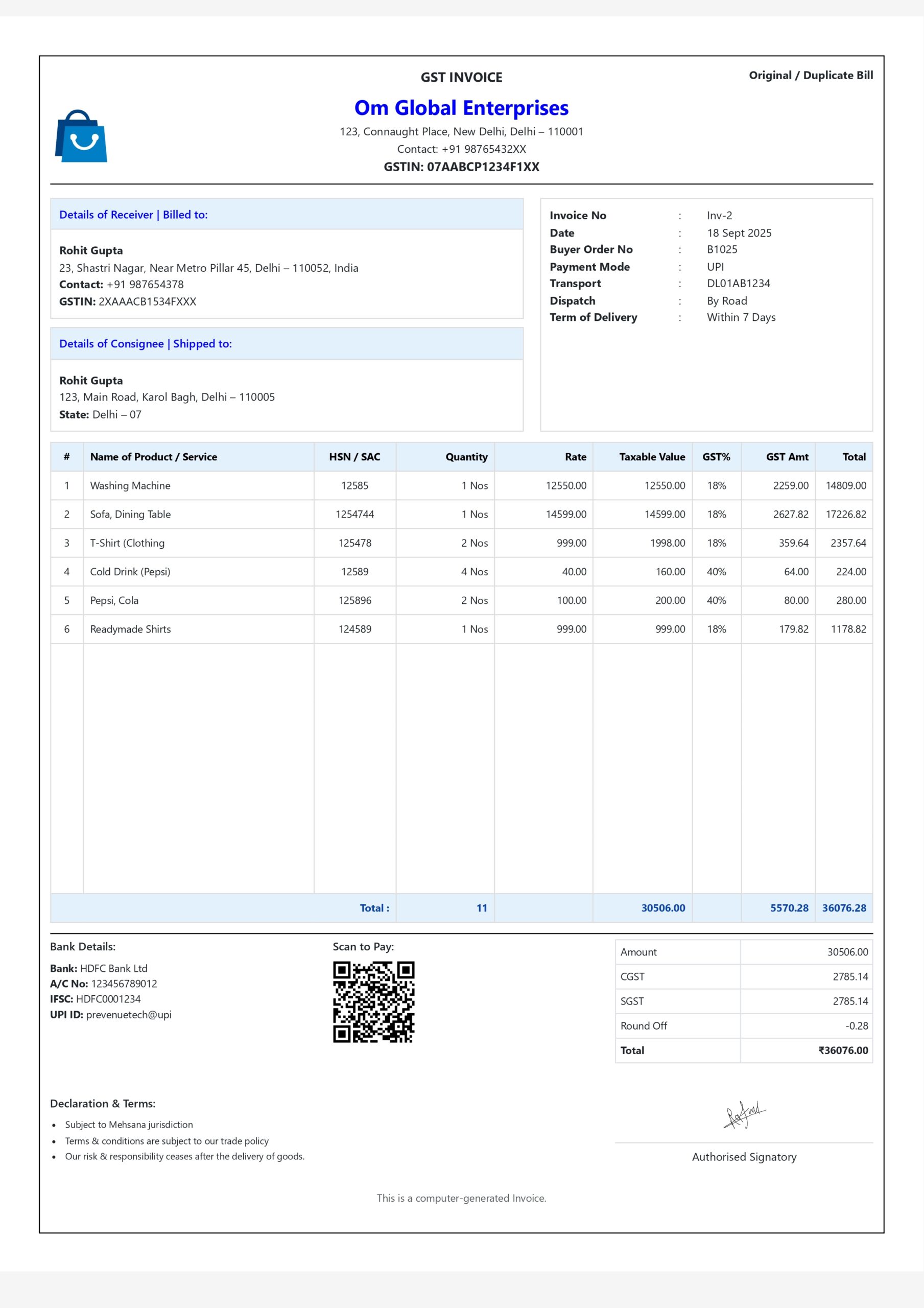Click the Om Global Enterprises company name
The image size is (924, 1308).
(461, 108)
